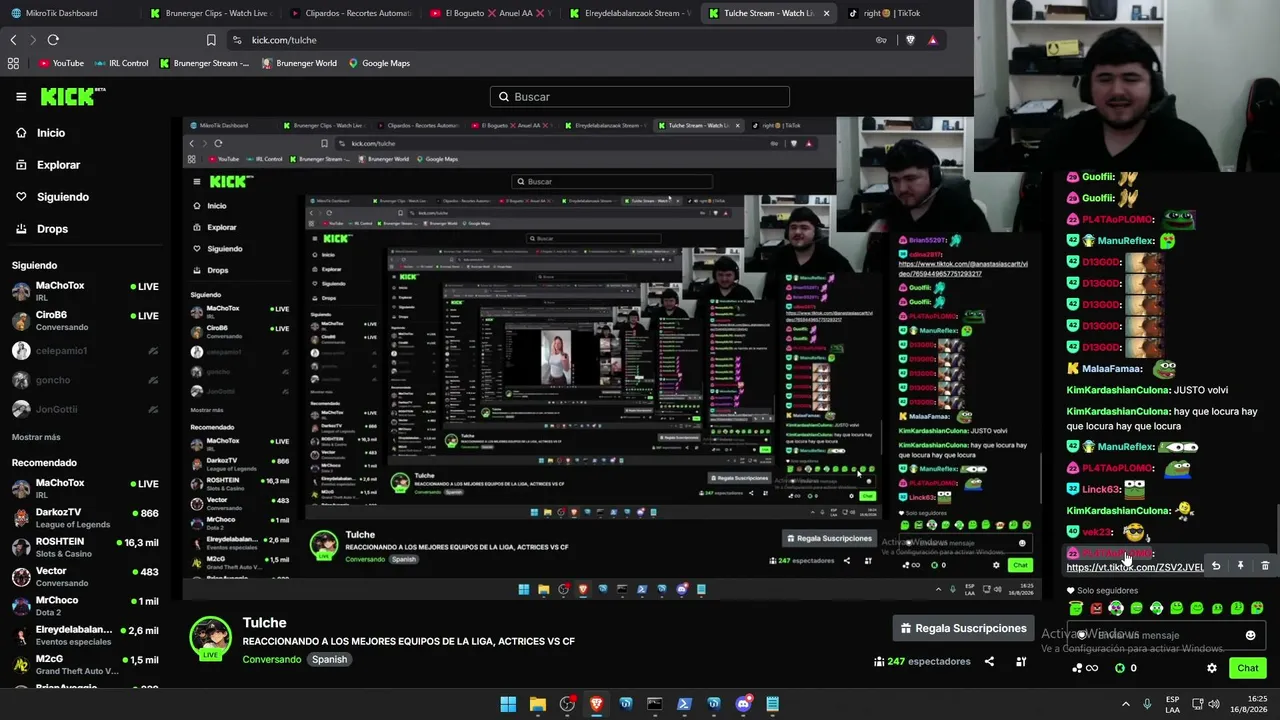The image size is (1280, 720).
Task: Open Elreydelabalanzaok recommended channel
Action: point(85,635)
